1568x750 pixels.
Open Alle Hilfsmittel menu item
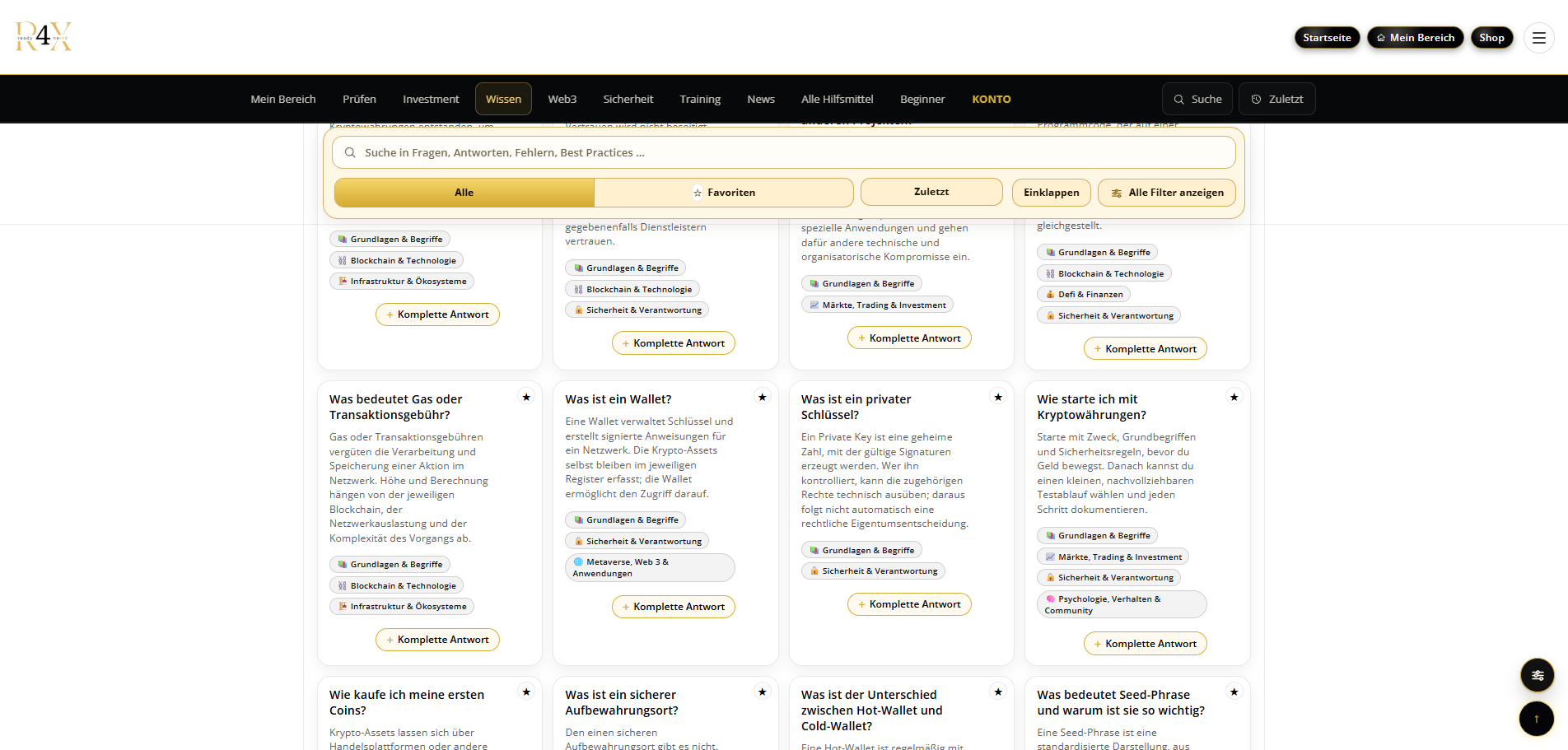click(x=838, y=99)
